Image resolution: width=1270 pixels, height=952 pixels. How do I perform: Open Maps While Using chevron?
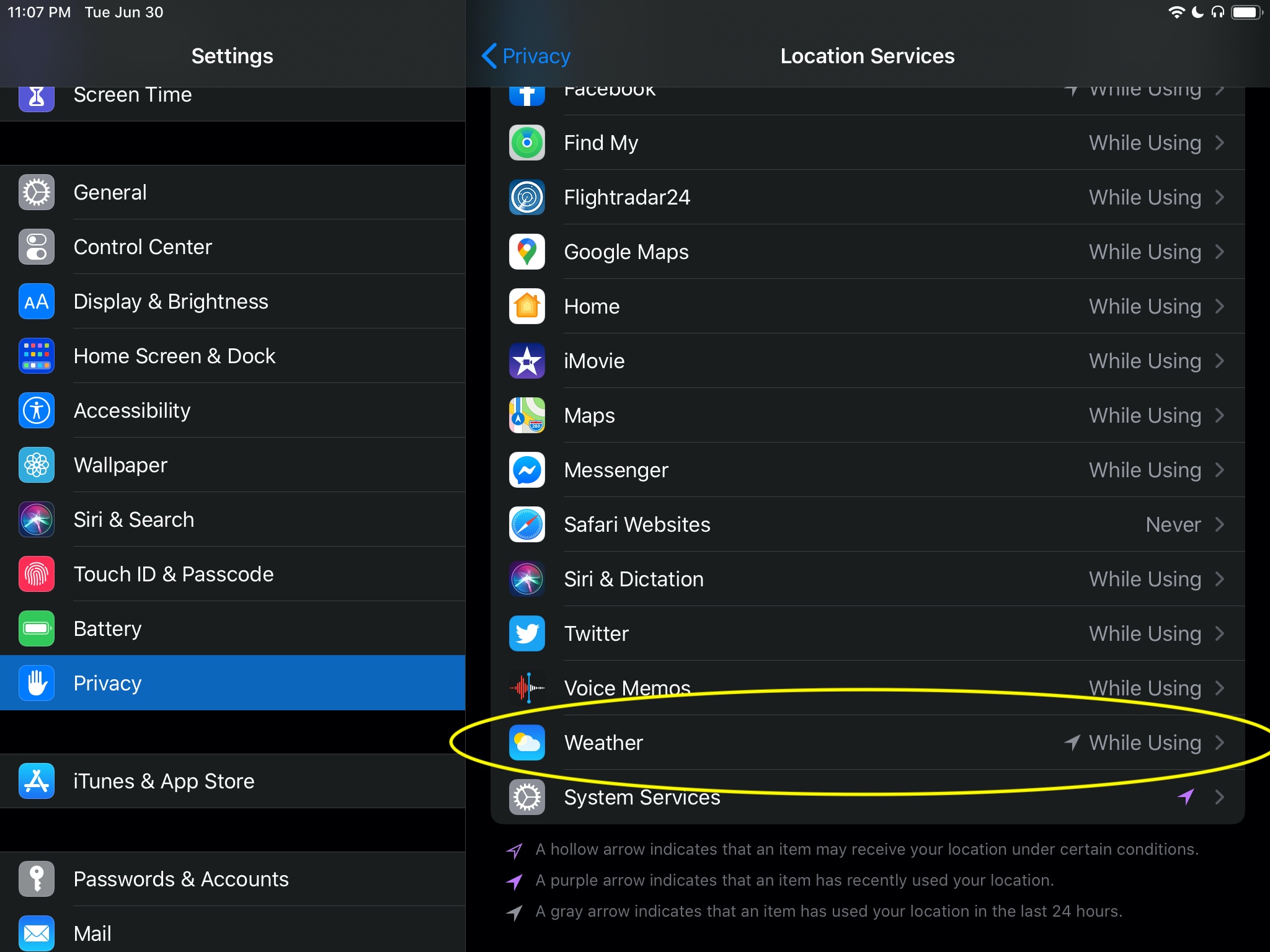point(1219,415)
